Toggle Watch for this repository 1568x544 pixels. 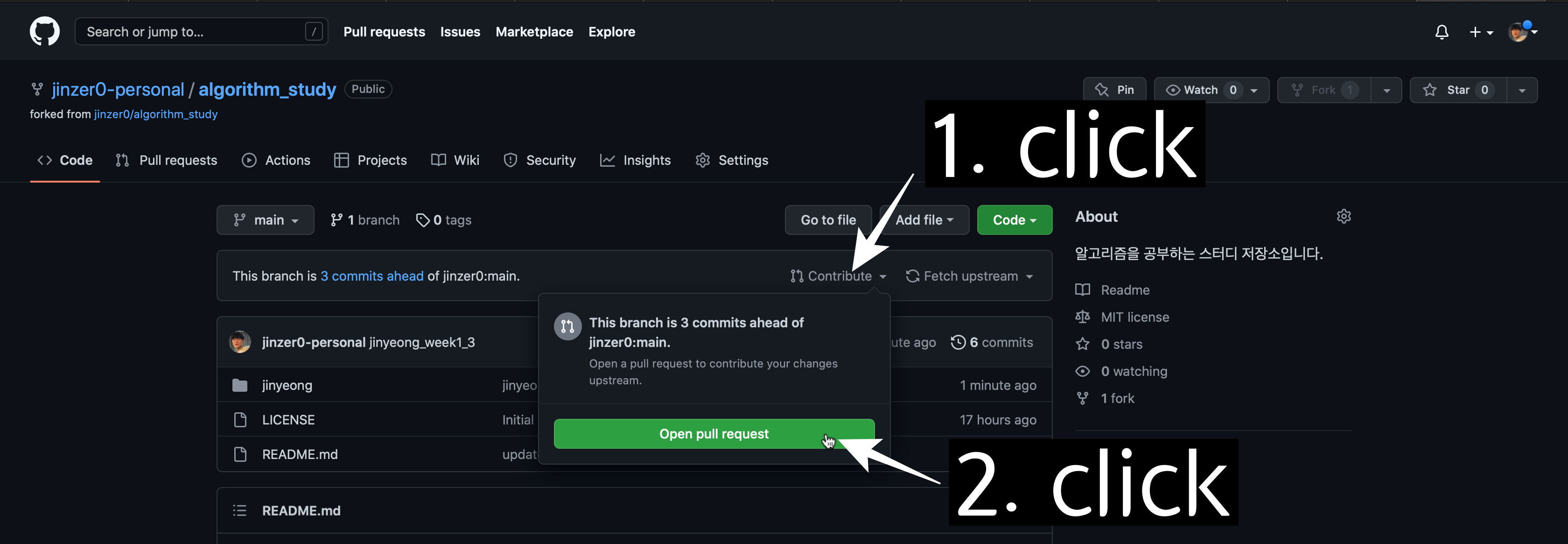click(x=1200, y=90)
